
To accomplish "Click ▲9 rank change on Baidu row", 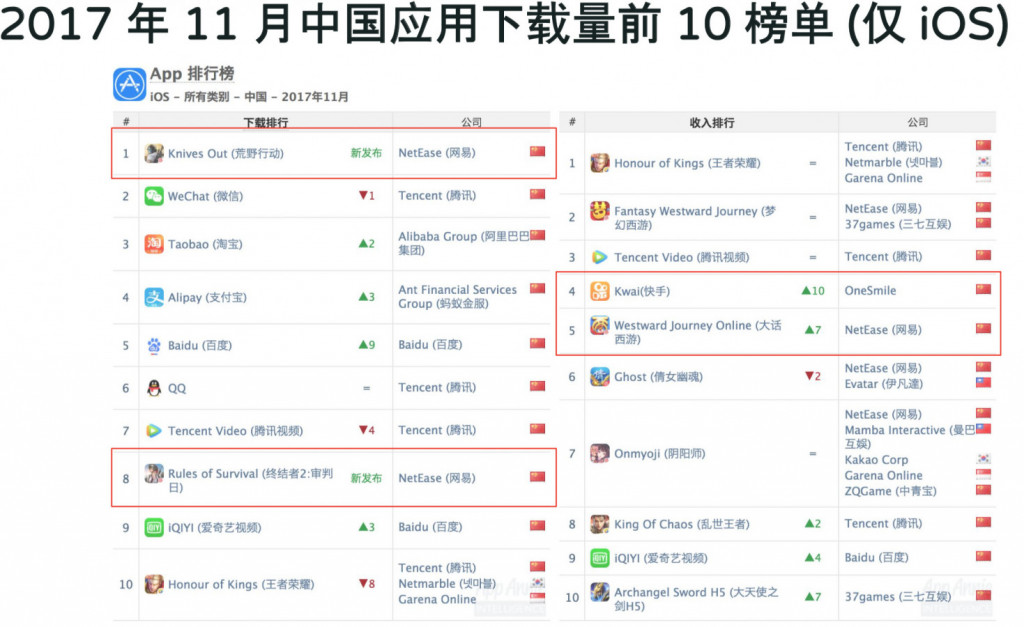I will coord(366,345).
